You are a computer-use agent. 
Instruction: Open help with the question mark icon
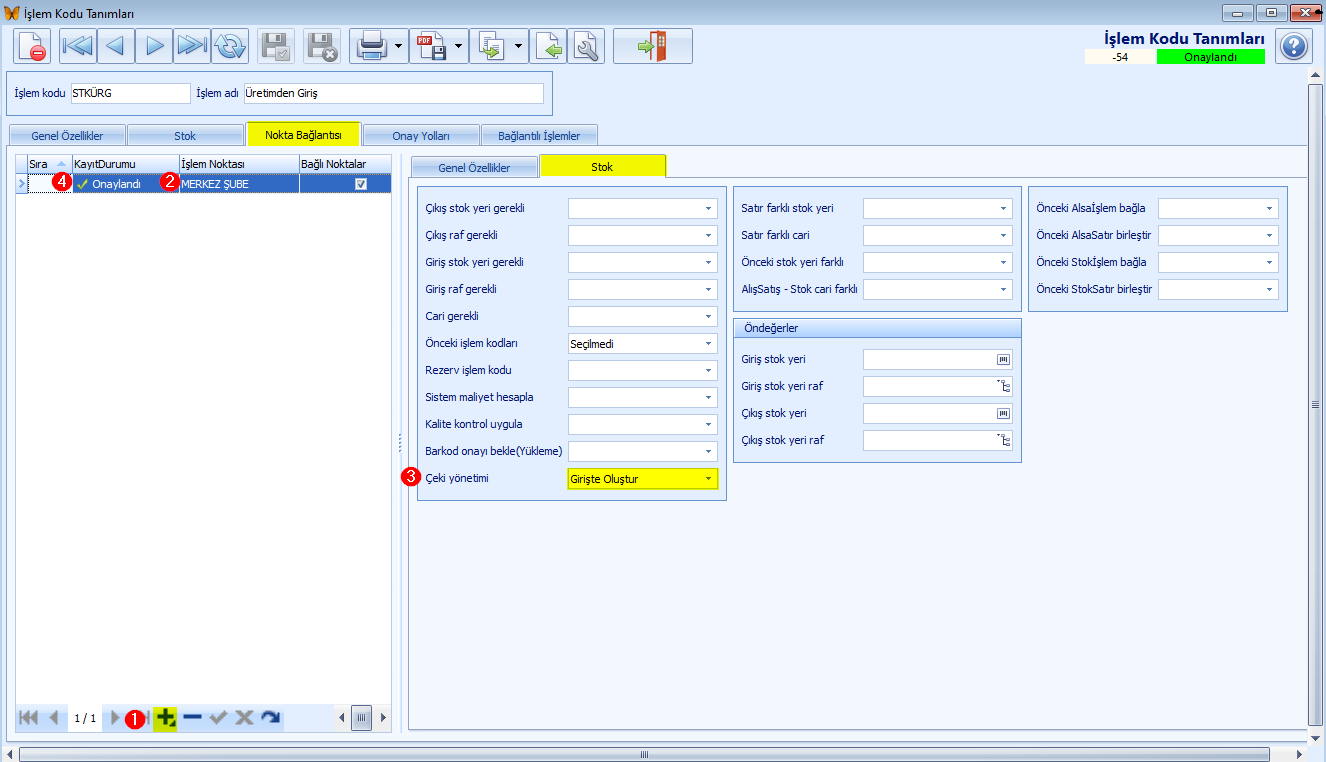point(1293,46)
